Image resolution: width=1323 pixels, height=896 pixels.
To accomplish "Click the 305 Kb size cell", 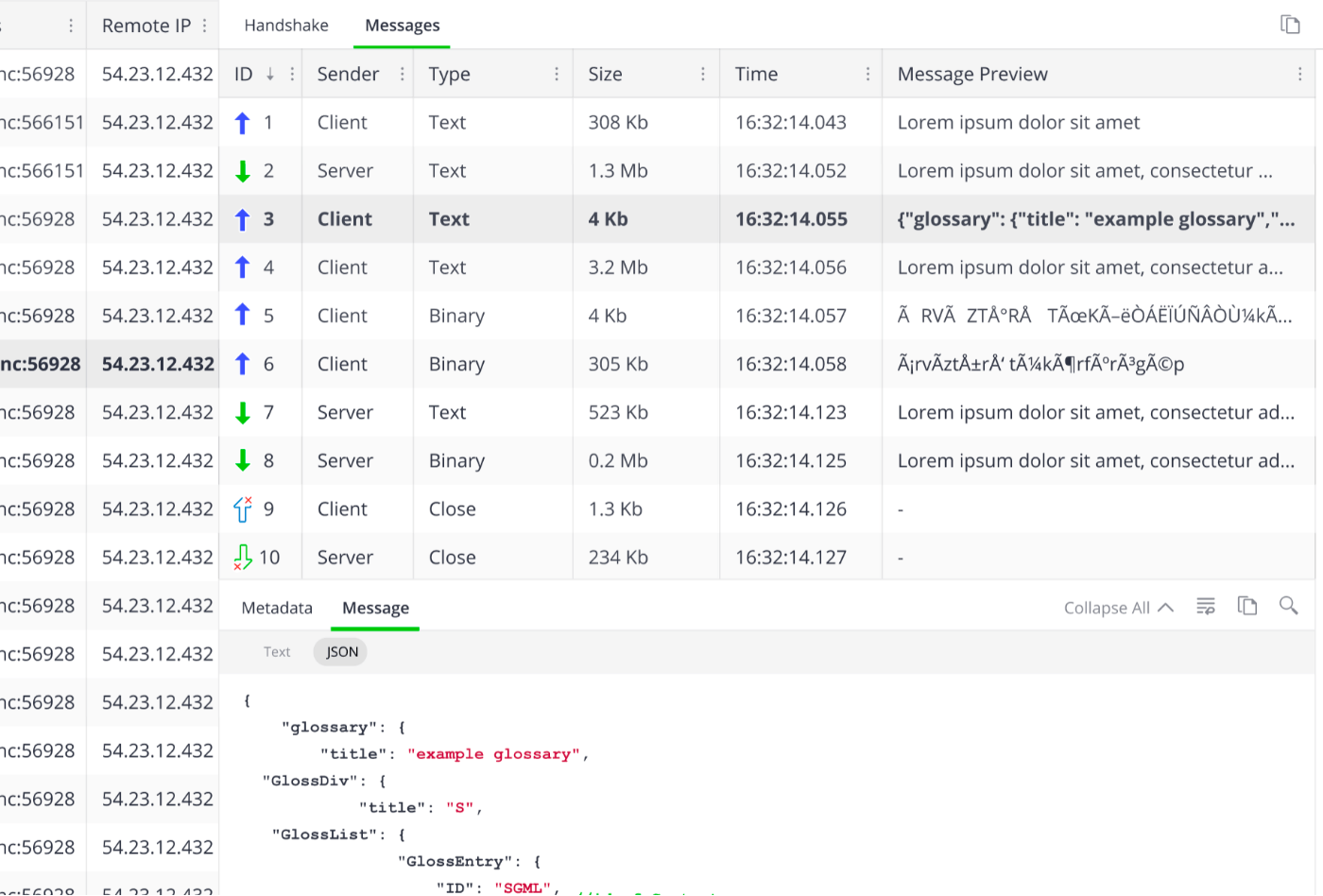I will (618, 364).
